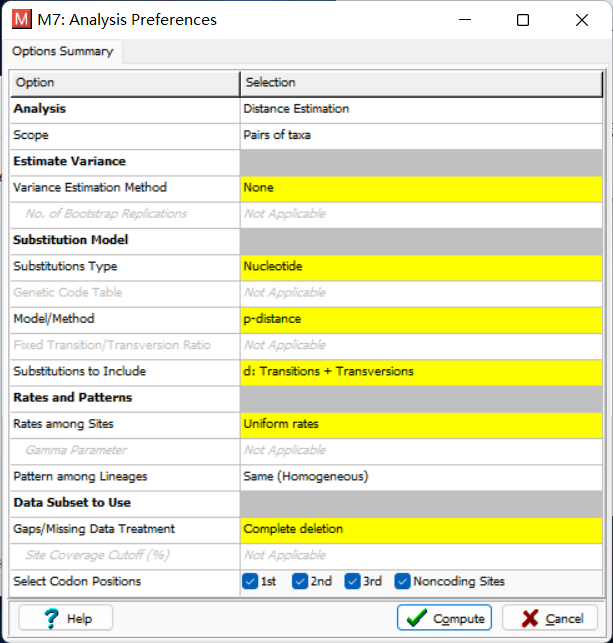613x643 pixels.
Task: Change the Complete deletion gaps treatment
Action: 421,530
